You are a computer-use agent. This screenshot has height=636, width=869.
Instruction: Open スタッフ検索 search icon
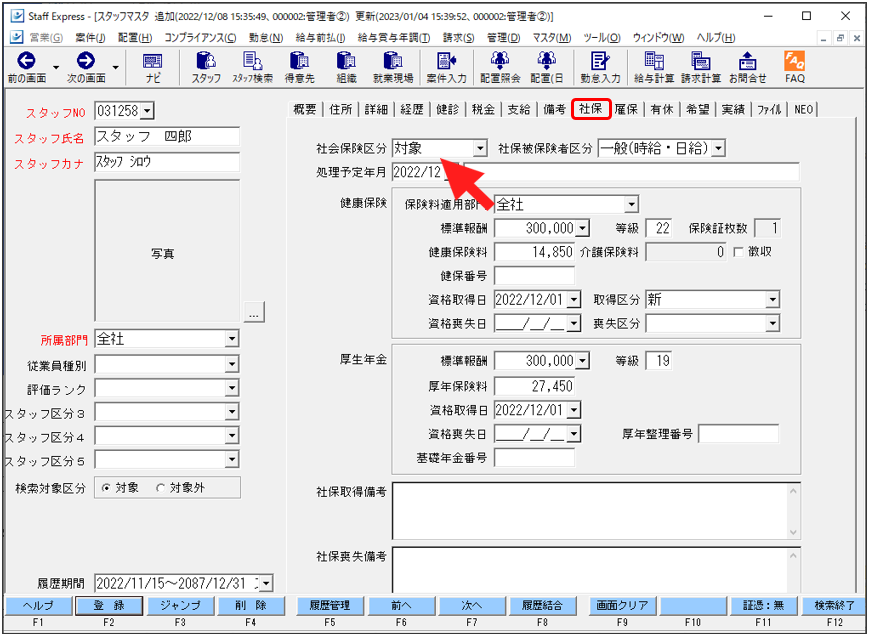coord(252,67)
